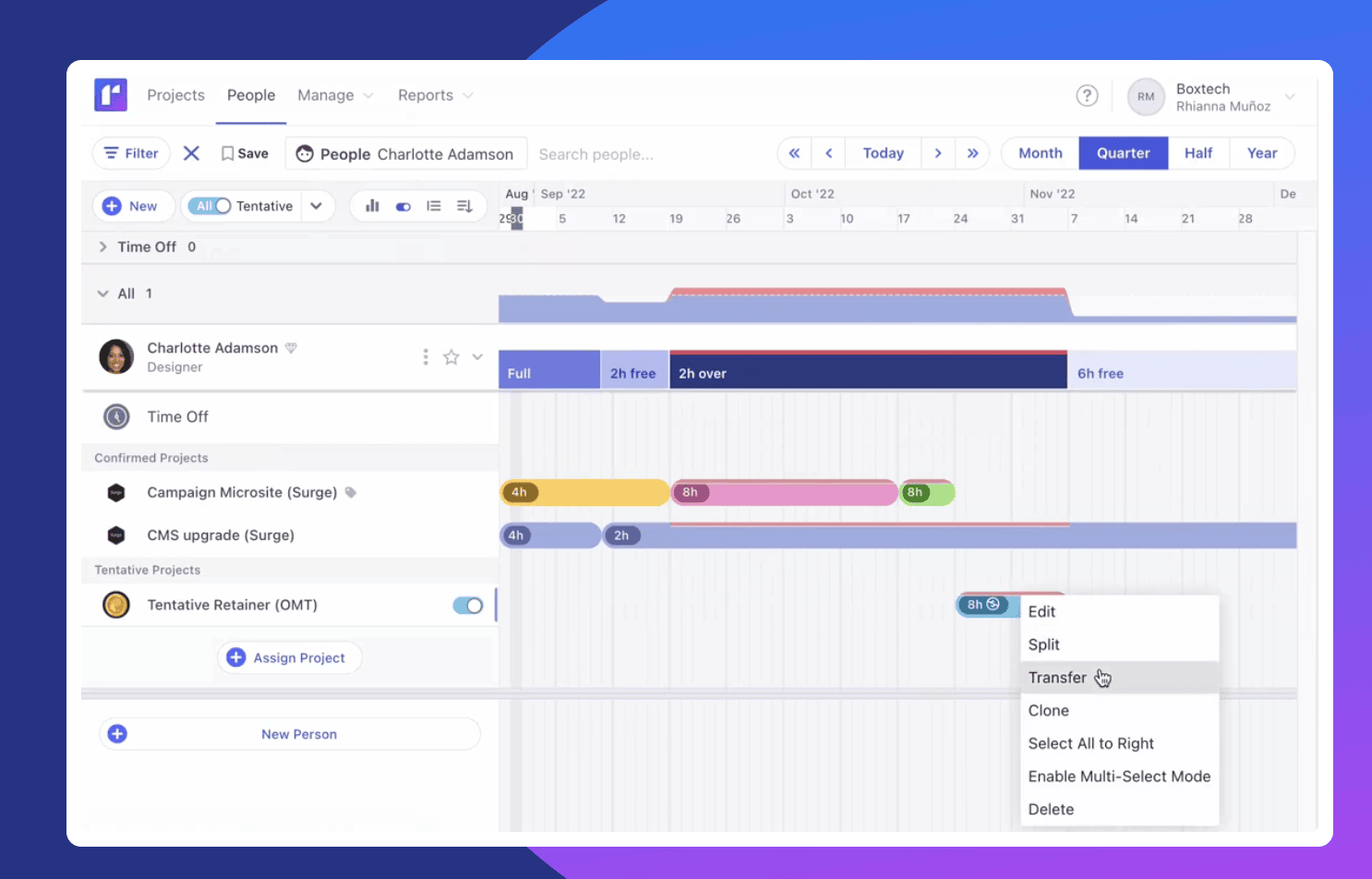This screenshot has width=1372, height=879.
Task: Click the 2h CMS upgrade assignment bar
Action: pos(950,536)
